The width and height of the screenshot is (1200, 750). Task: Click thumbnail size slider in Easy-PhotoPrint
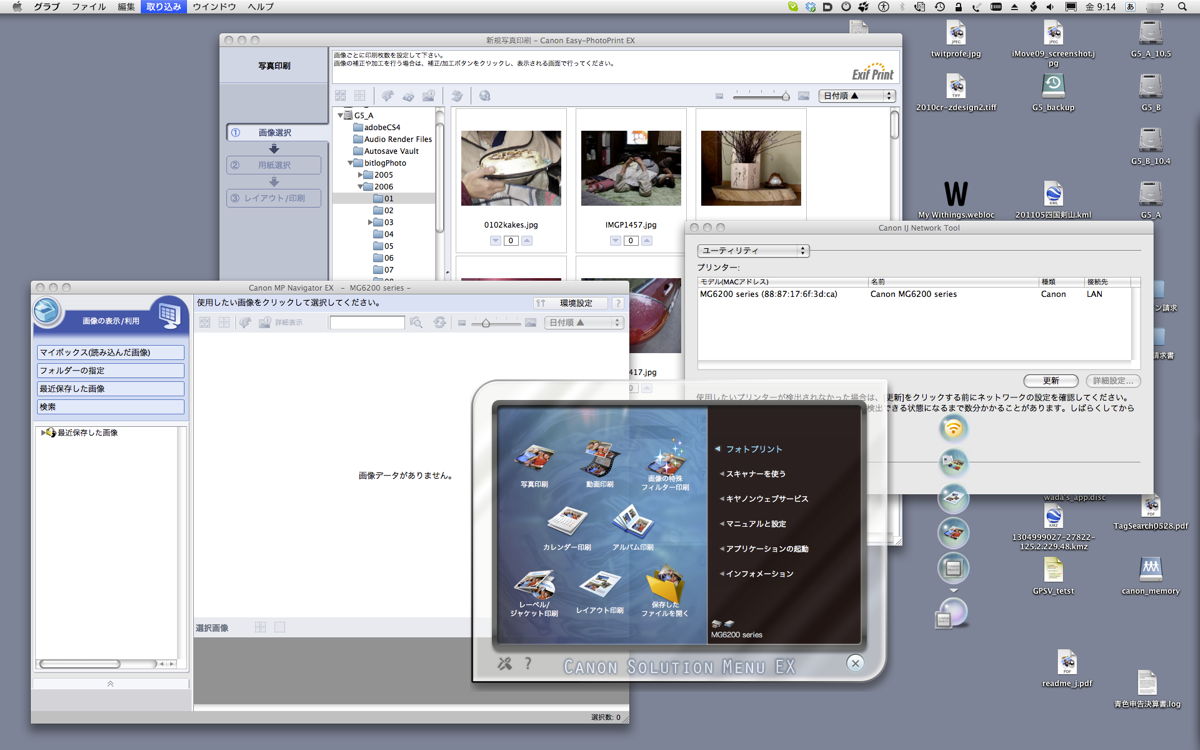pyautogui.click(x=762, y=96)
